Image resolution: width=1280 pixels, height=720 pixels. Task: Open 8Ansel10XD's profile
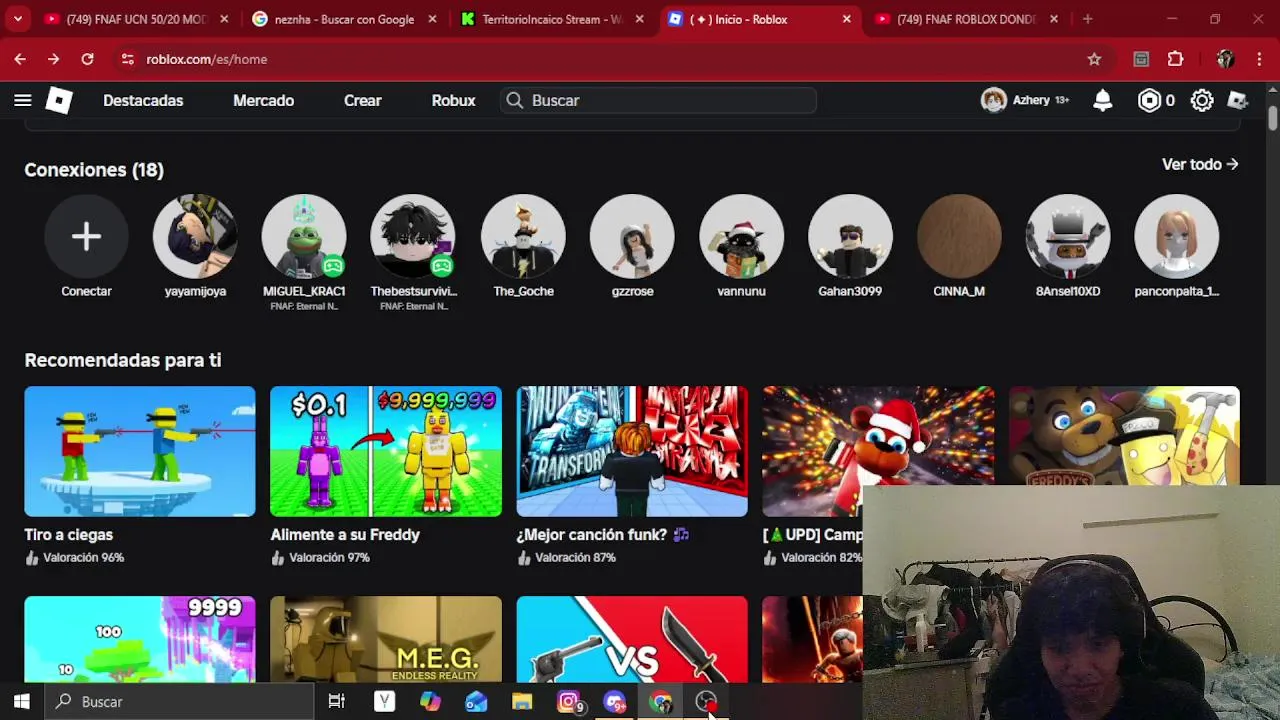click(x=1068, y=236)
